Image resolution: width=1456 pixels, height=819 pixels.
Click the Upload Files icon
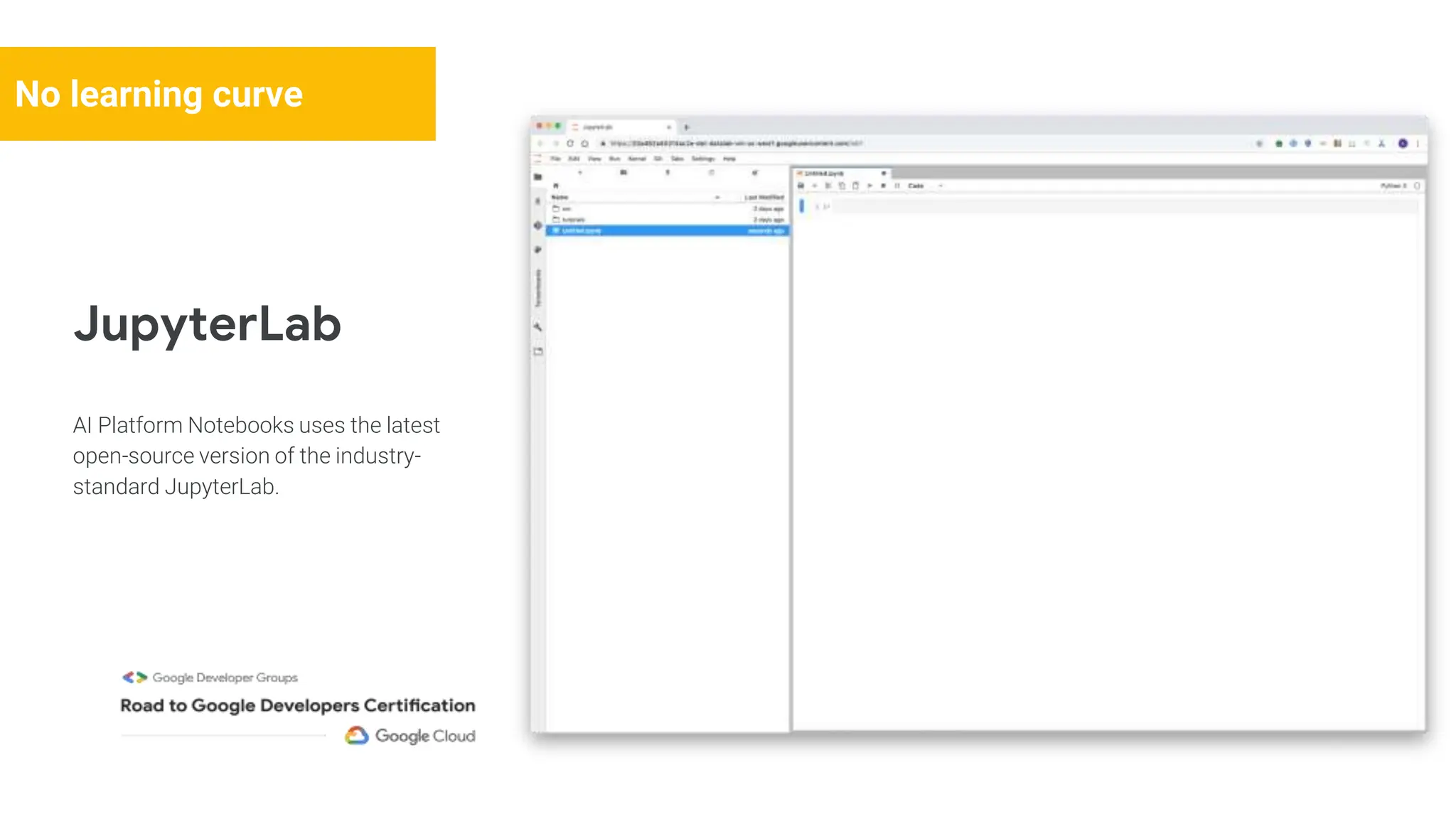(x=668, y=172)
